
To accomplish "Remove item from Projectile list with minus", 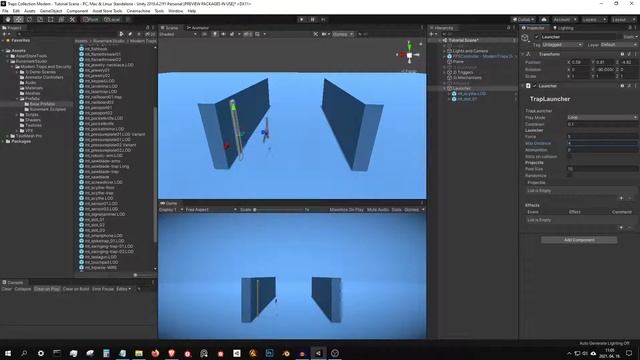I will pyautogui.click(x=630, y=198).
